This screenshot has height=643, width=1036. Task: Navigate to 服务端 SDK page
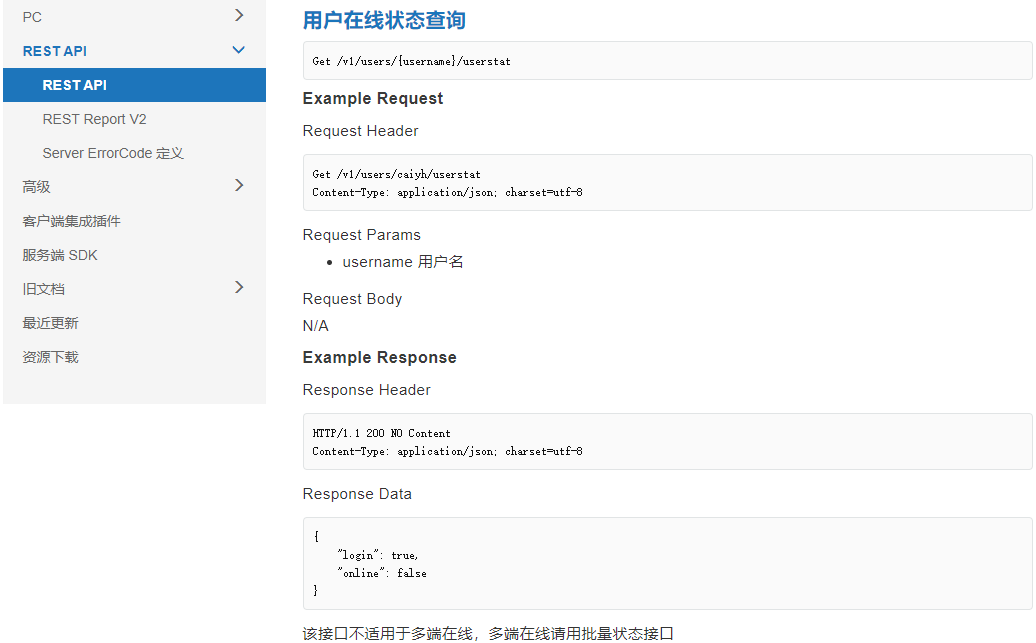point(60,255)
